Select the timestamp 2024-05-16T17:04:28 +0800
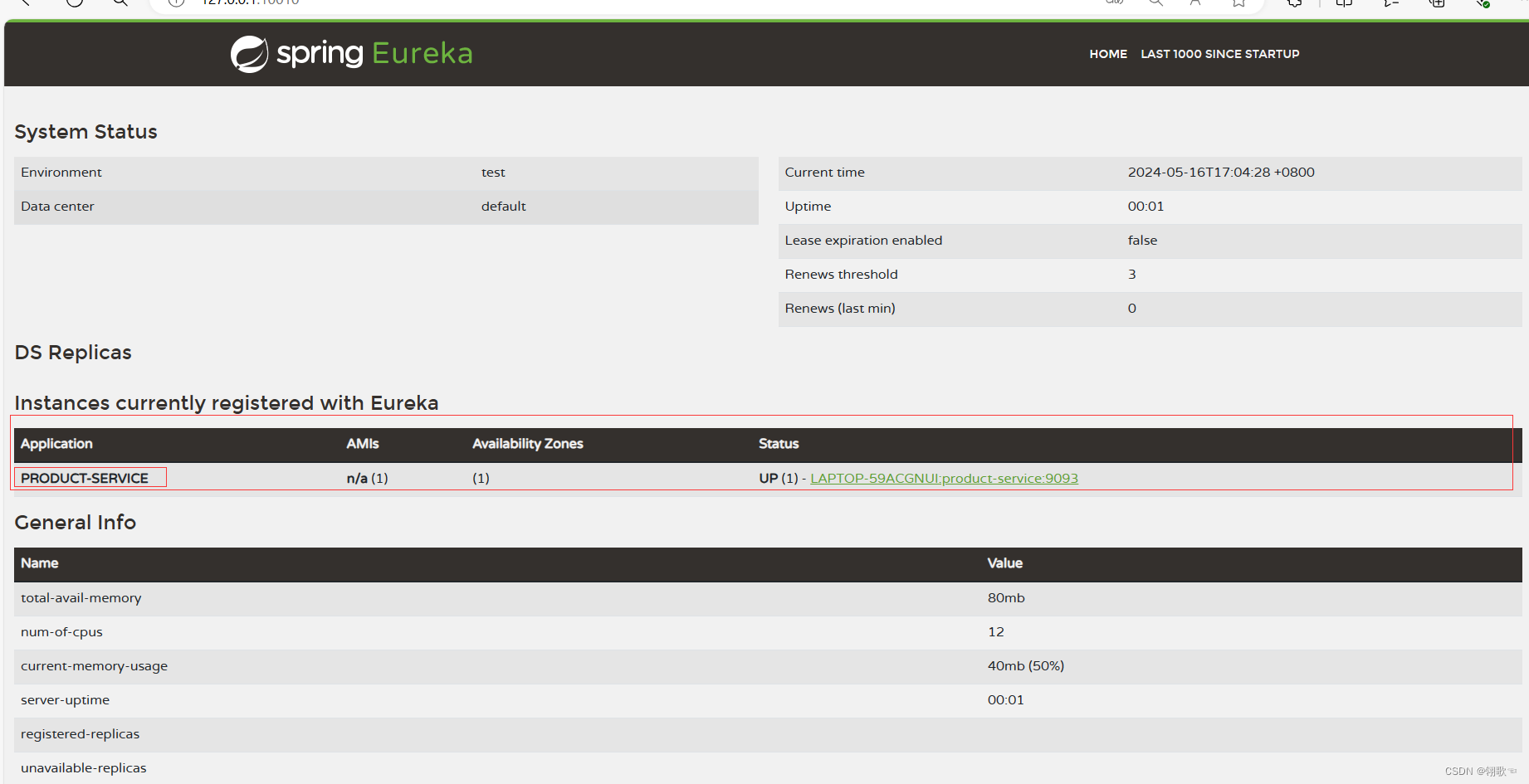 1221,173
